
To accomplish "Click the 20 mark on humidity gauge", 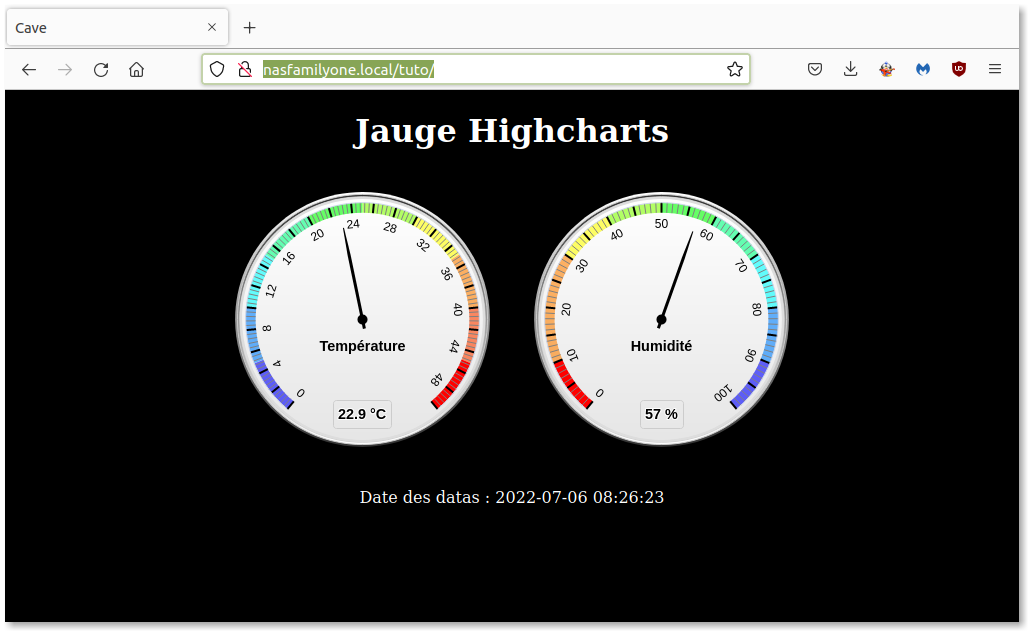I will coord(566,310).
